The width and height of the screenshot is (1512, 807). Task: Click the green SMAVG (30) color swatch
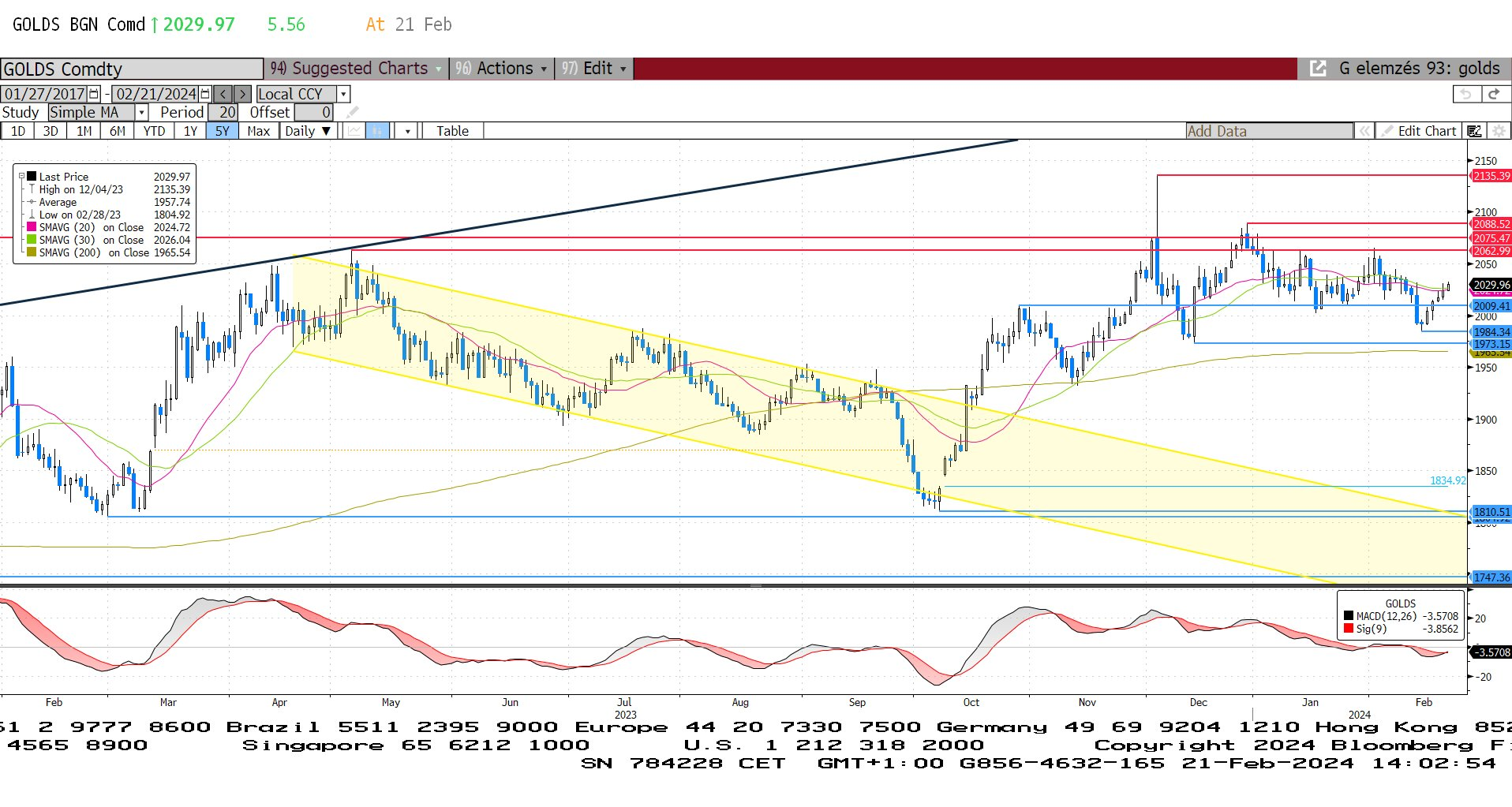[32, 240]
